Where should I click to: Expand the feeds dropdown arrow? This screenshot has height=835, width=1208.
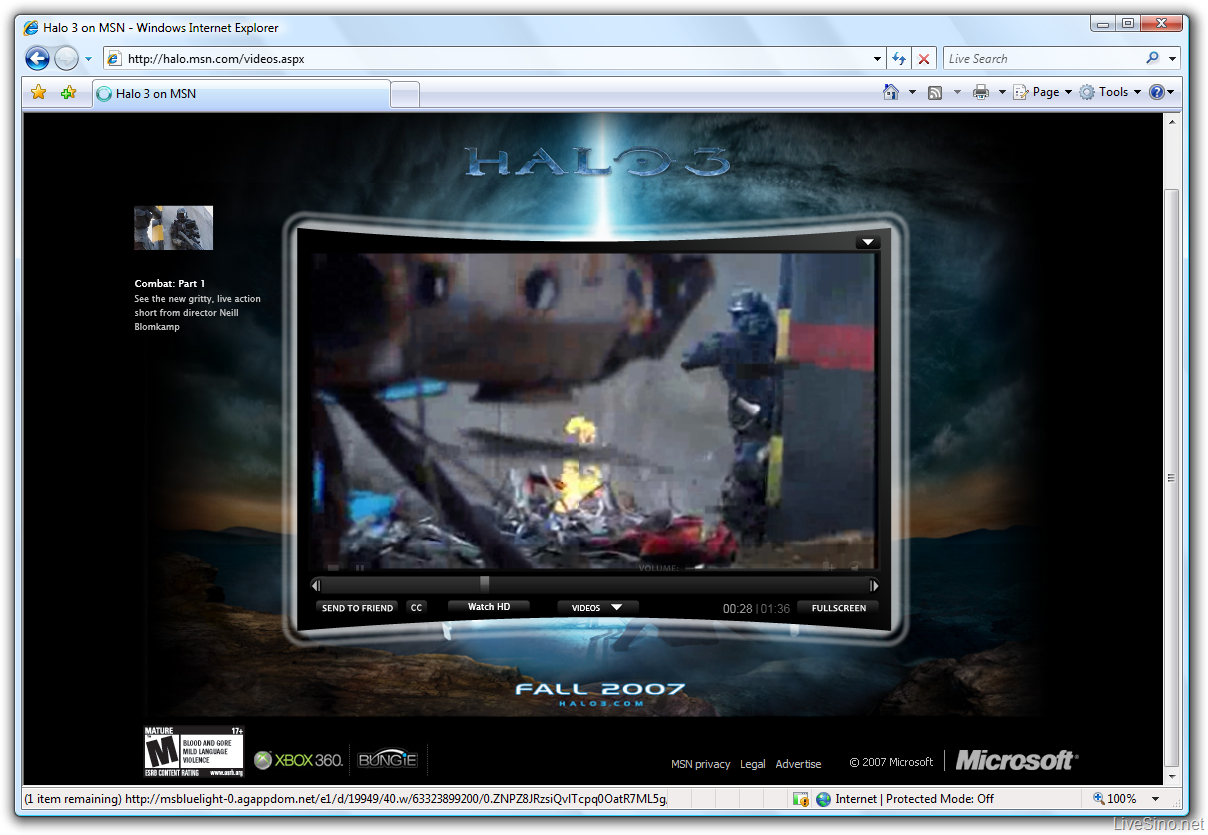pos(957,92)
